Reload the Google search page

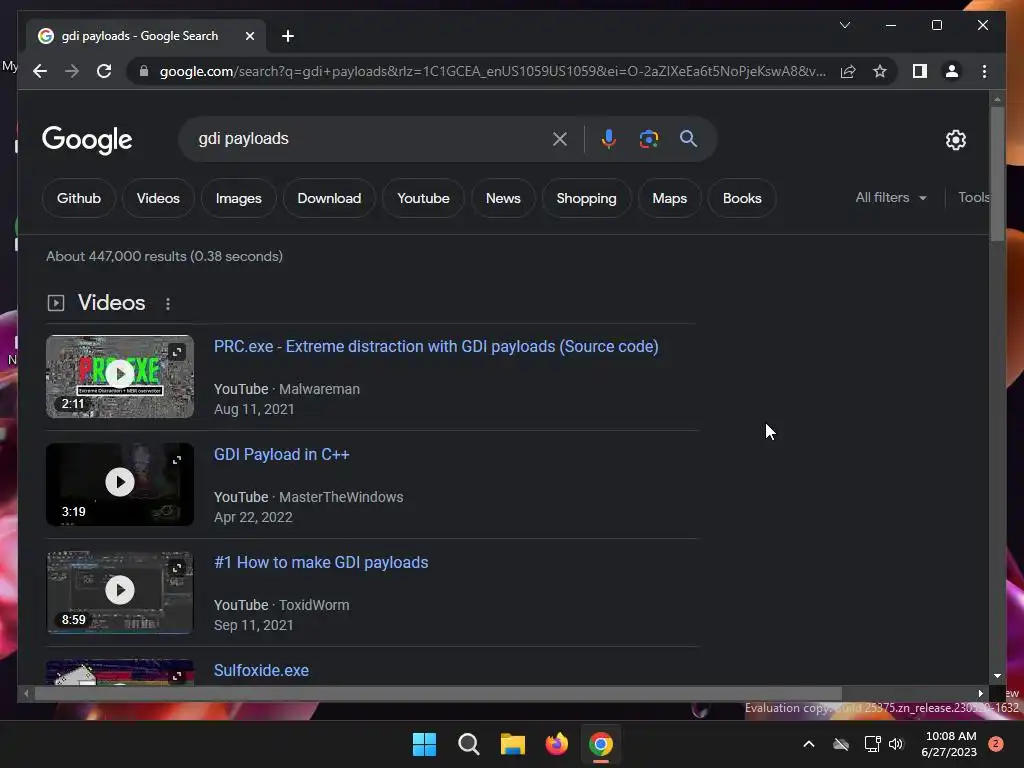point(104,71)
